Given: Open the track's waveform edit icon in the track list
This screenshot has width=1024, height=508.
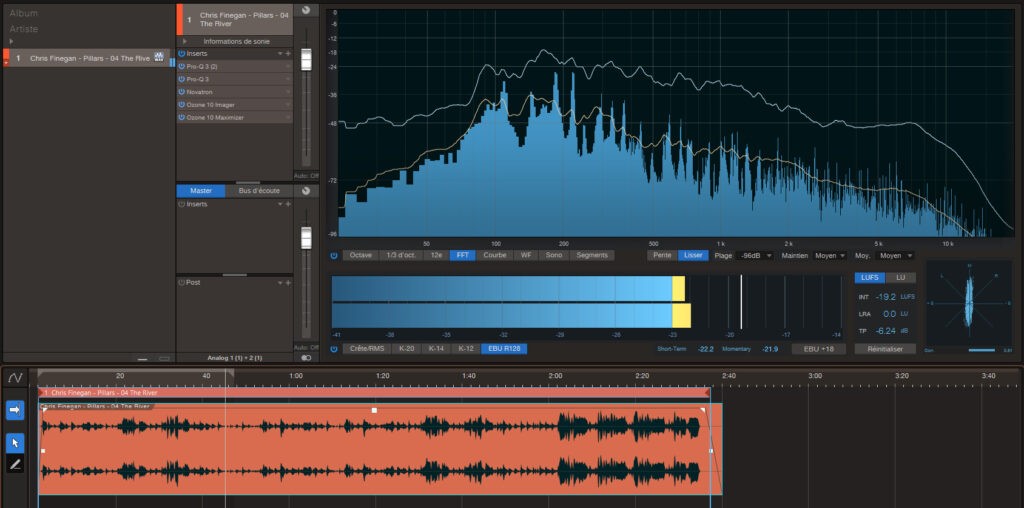Looking at the screenshot, I should click(159, 58).
